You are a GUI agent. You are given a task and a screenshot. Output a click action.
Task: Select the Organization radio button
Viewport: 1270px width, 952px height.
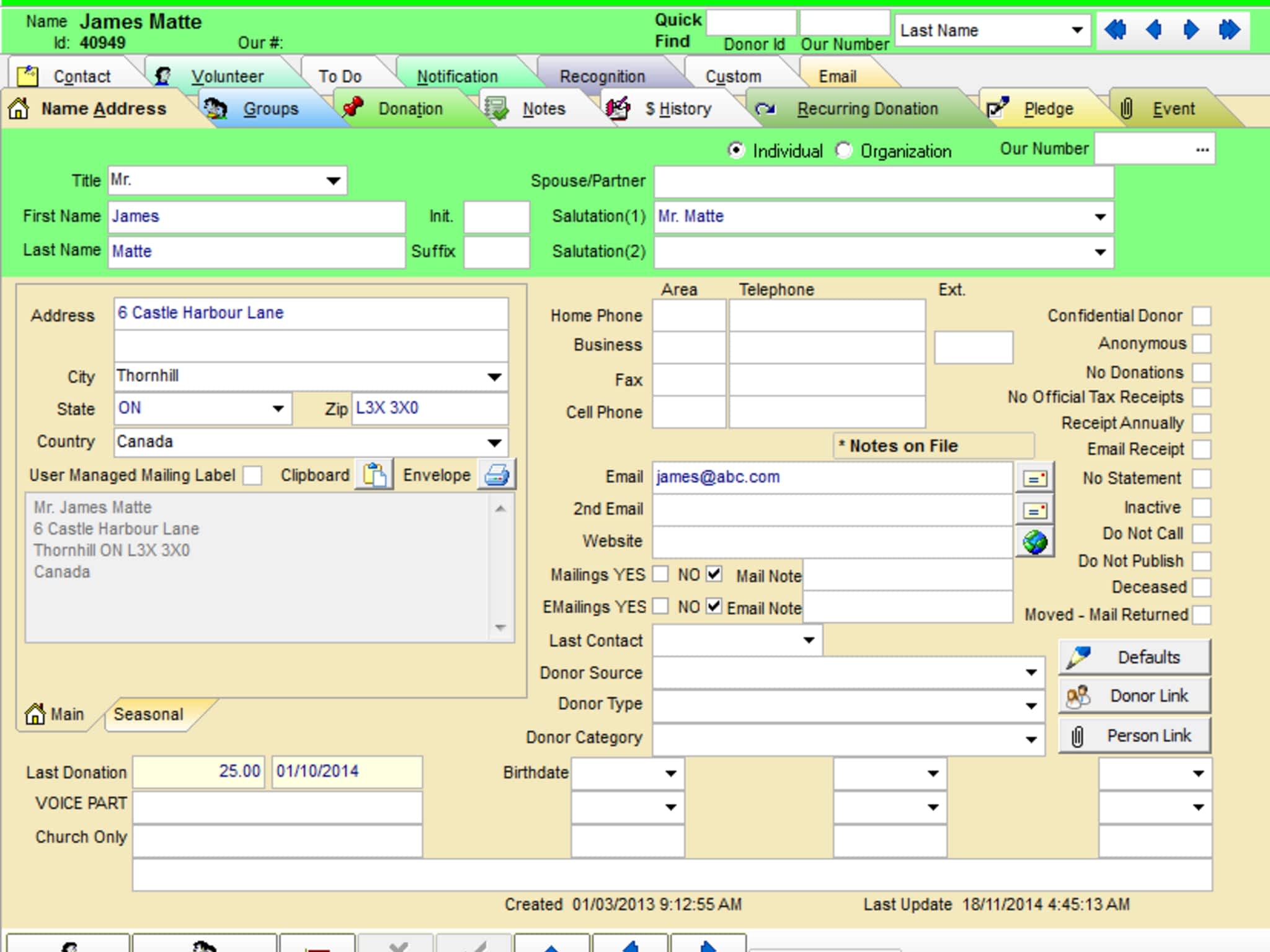click(x=843, y=151)
